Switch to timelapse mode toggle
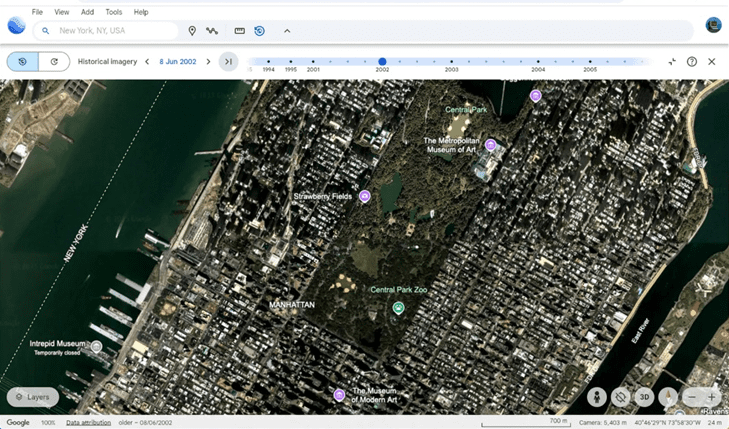This screenshot has width=729, height=429. point(54,62)
